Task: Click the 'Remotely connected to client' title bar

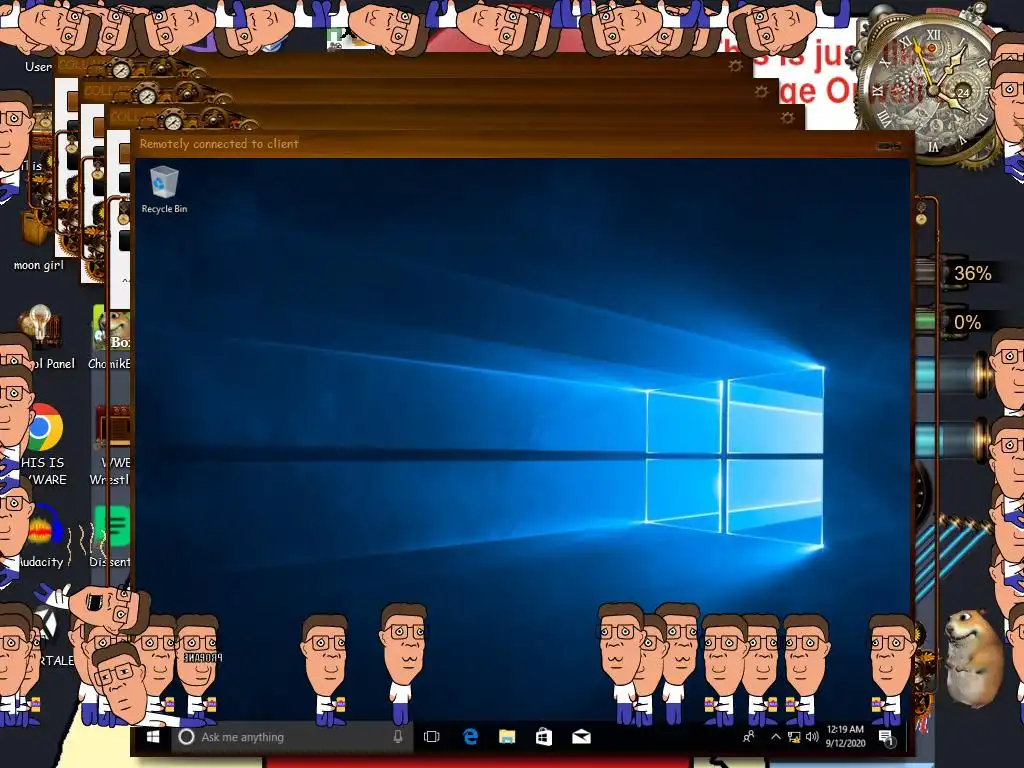Action: pyautogui.click(x=521, y=144)
